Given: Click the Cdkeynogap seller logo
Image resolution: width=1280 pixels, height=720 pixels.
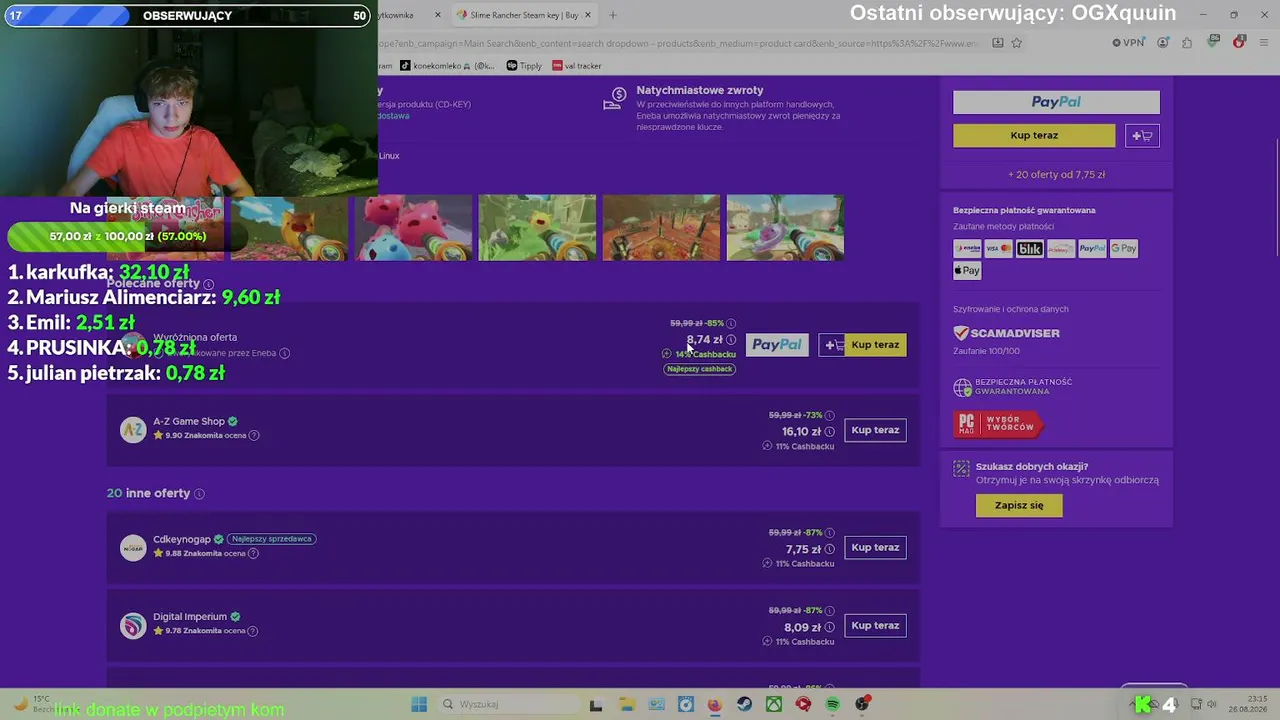Looking at the screenshot, I should (133, 547).
